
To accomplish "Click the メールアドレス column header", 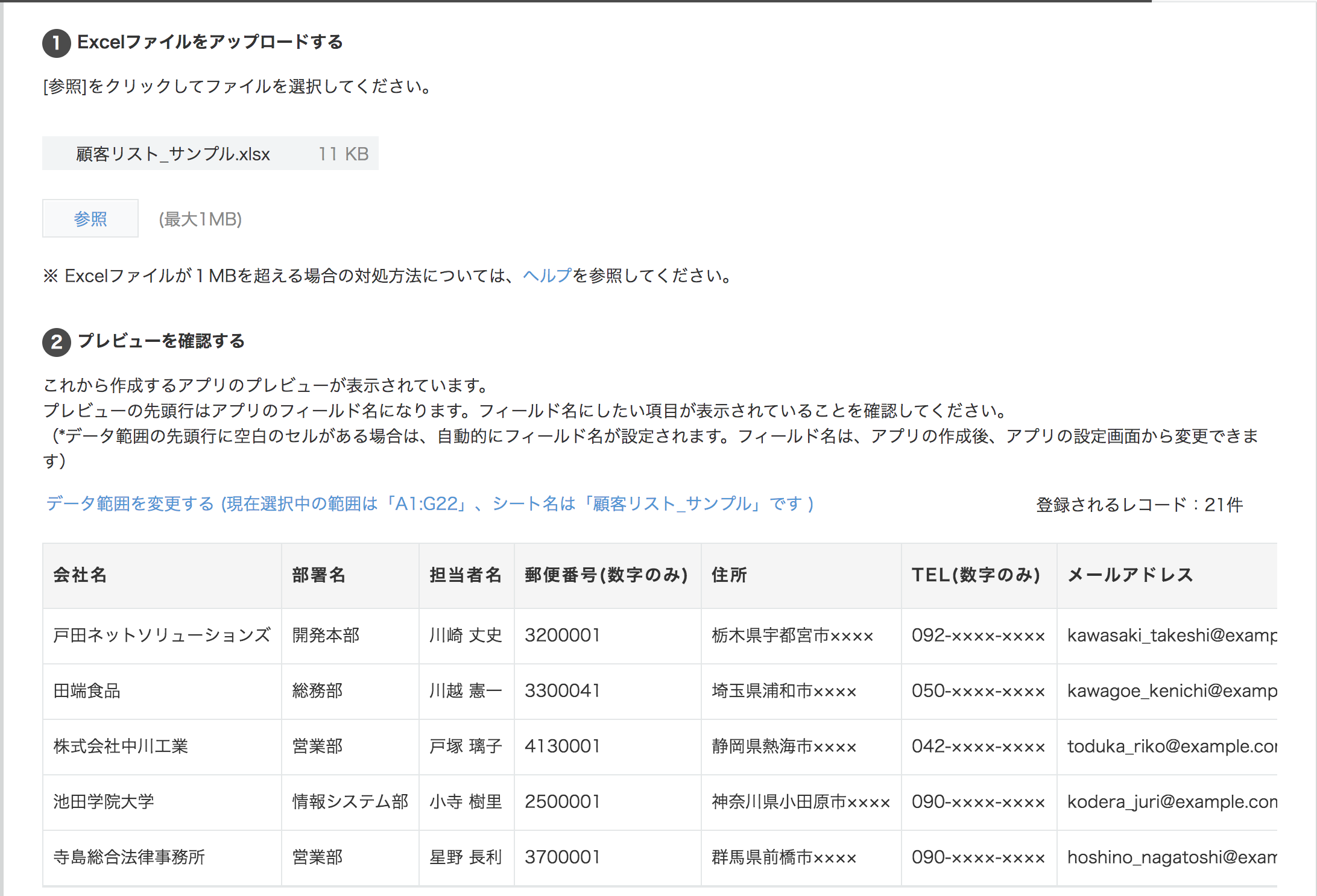I will [x=1167, y=575].
